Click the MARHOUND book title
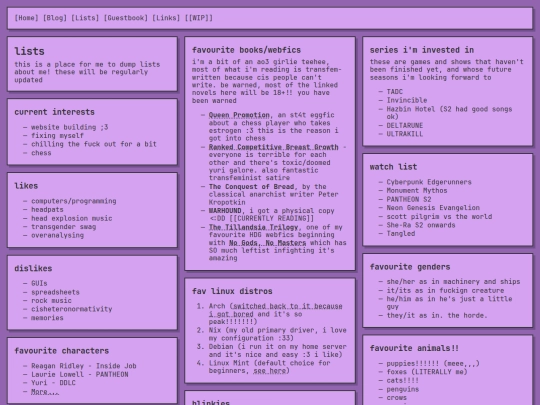 coord(225,211)
